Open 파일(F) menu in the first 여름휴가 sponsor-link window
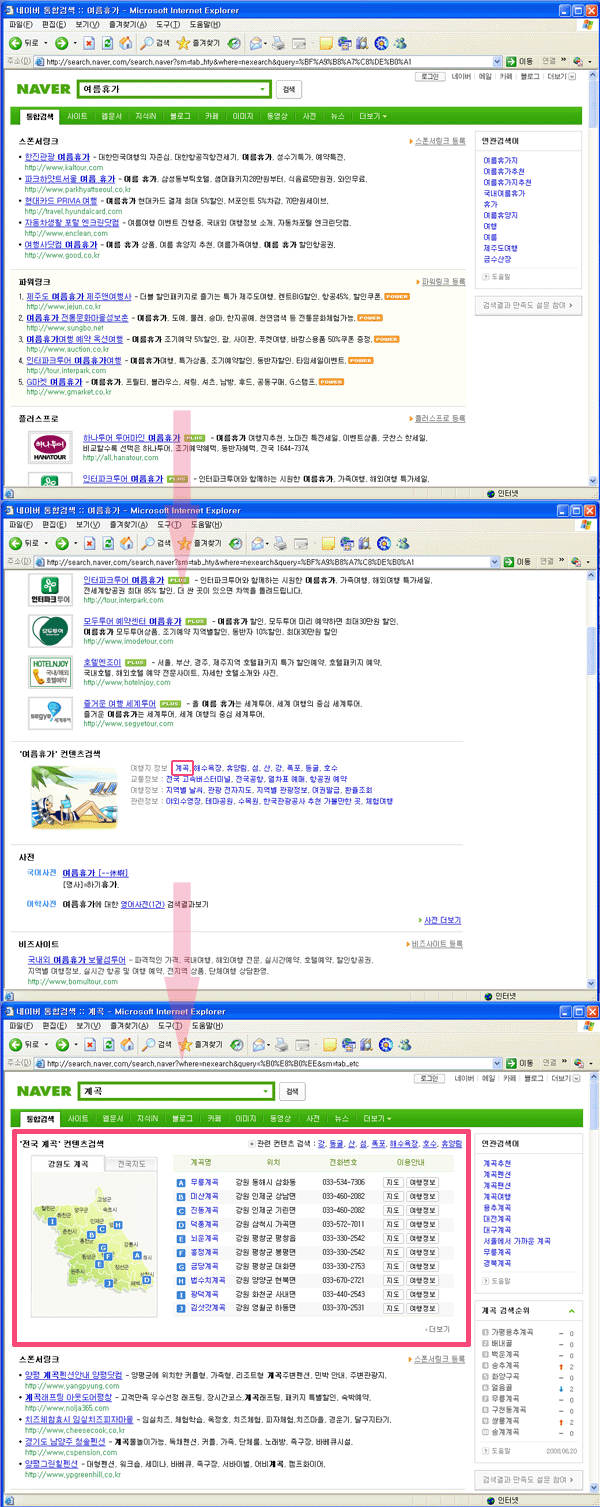Viewport: 600px width, 1507px height. point(20,23)
